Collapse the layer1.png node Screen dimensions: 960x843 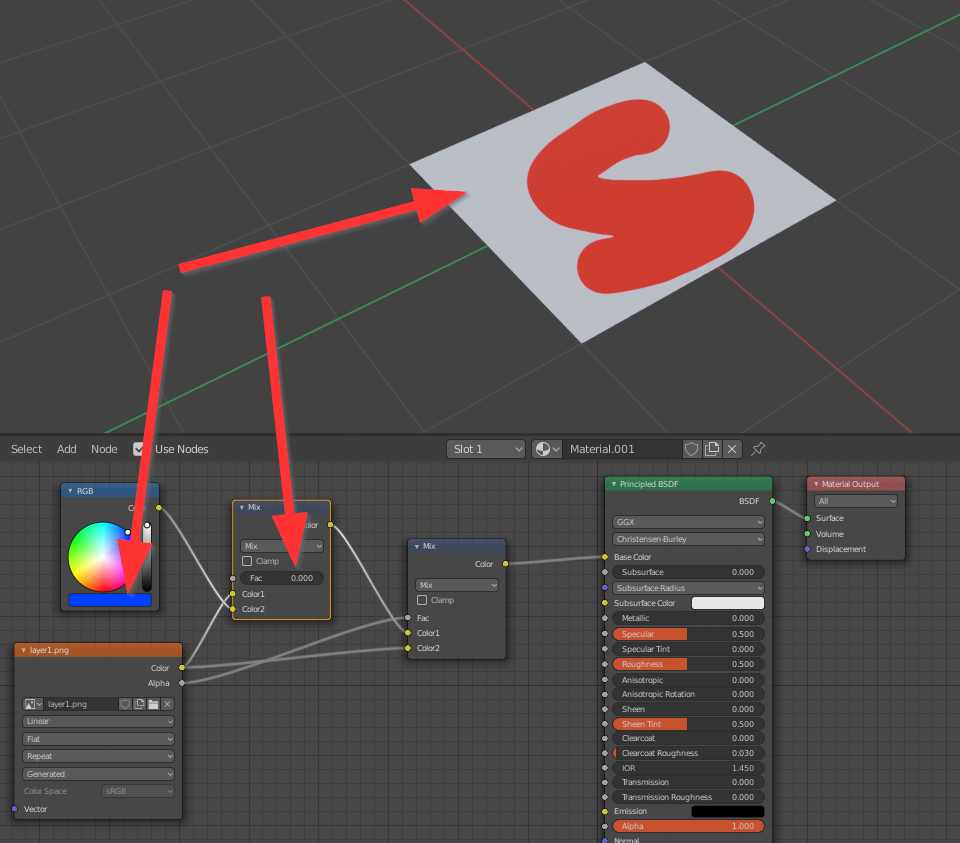(x=23, y=650)
